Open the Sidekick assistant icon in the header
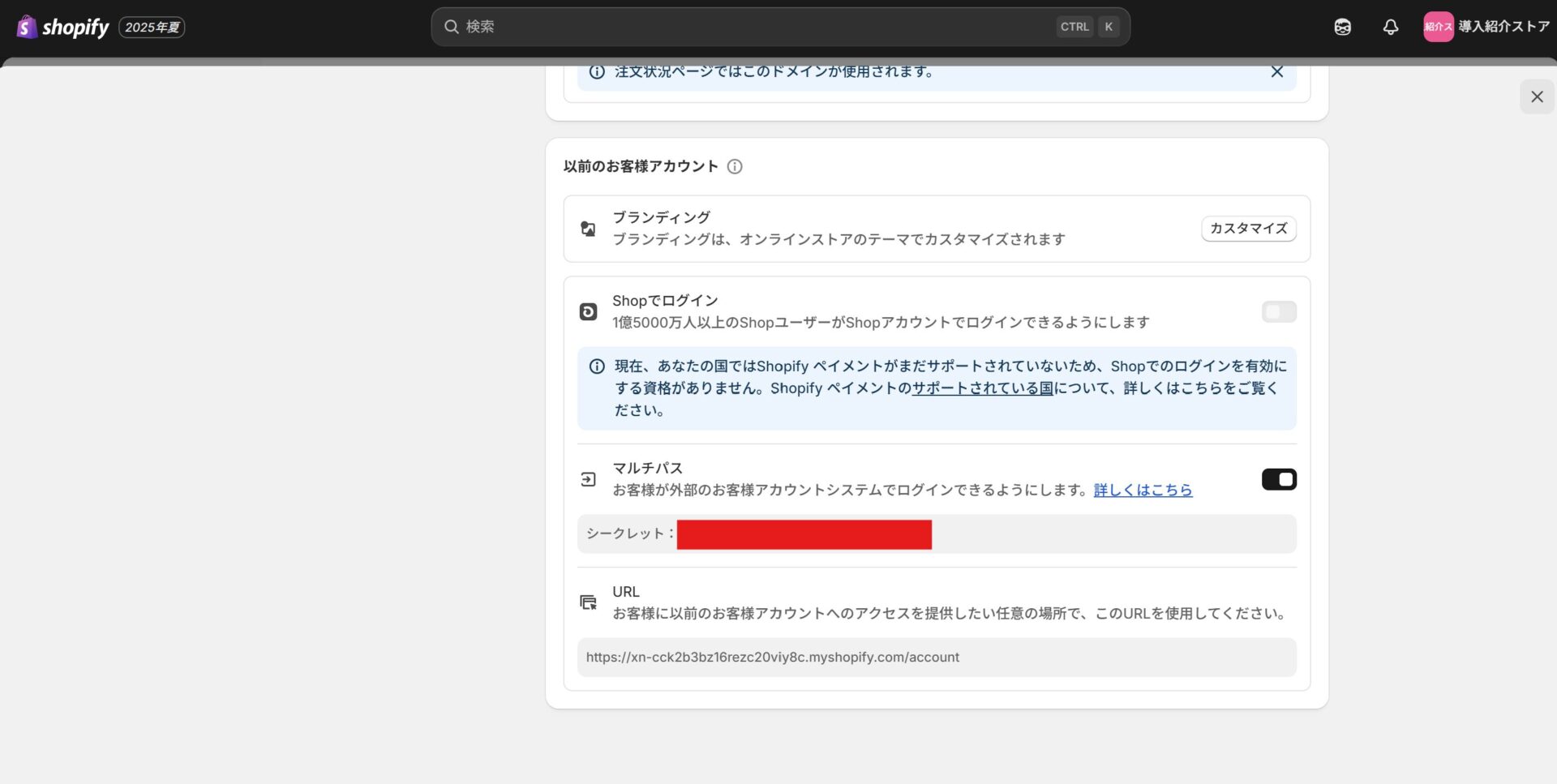The image size is (1557, 784). pos(1342,27)
